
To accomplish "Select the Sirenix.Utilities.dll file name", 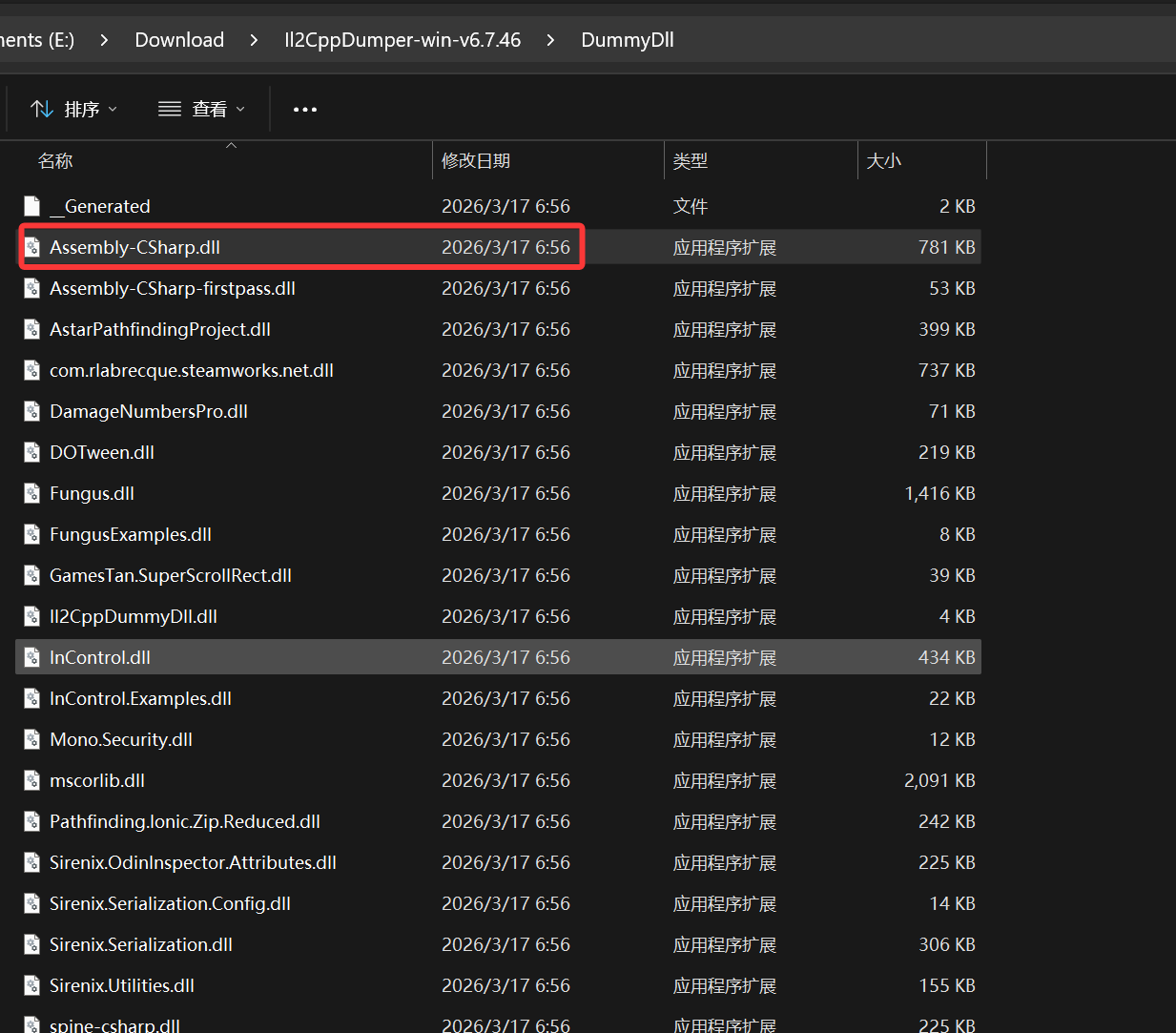I will click(x=122, y=985).
